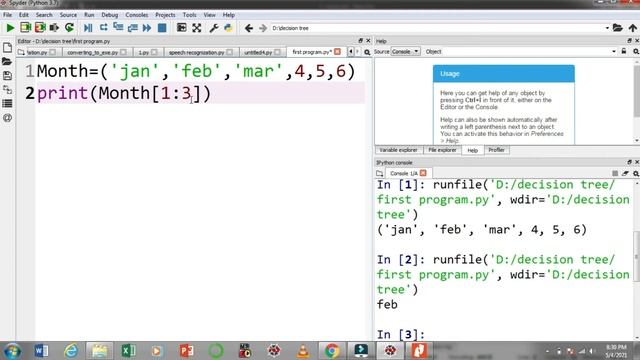
Task: Open the Run menu
Action: click(89, 15)
